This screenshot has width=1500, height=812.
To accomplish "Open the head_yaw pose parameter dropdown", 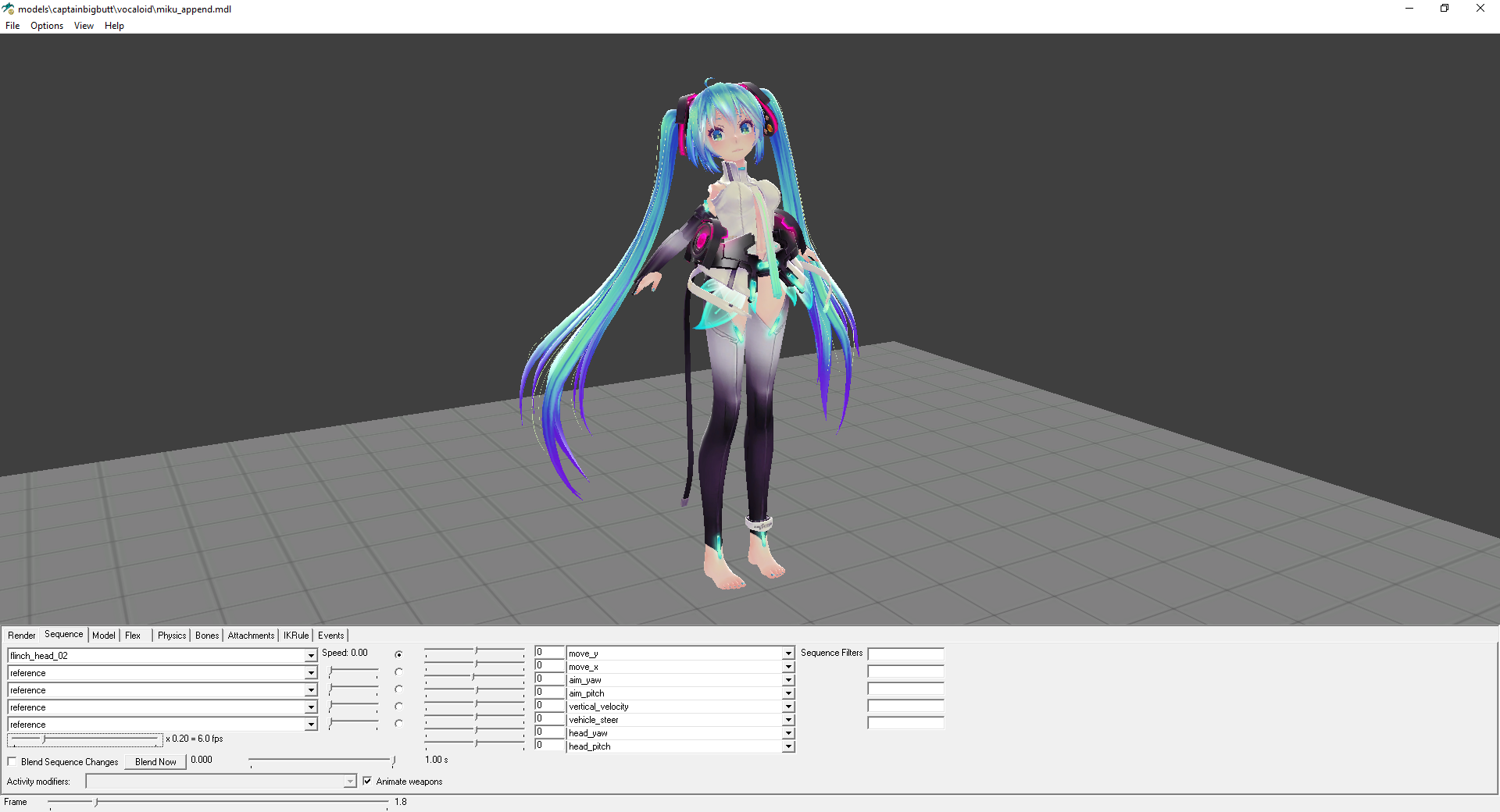I will pos(788,733).
